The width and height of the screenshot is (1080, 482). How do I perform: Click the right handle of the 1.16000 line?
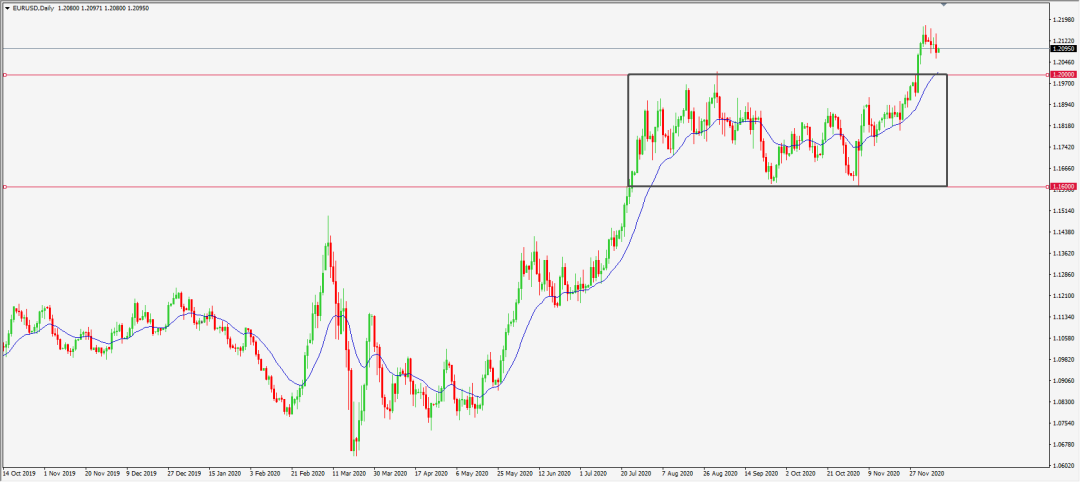(x=1046, y=187)
